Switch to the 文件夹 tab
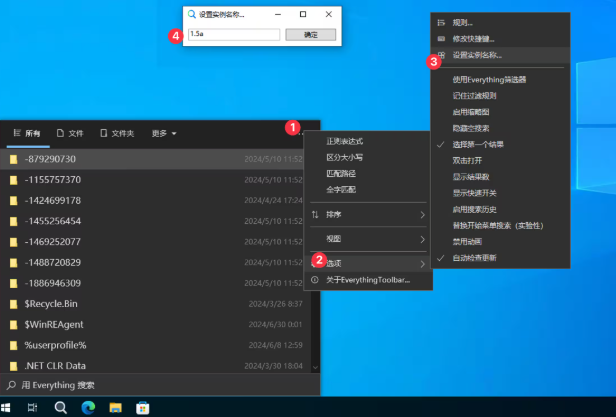 click(117, 134)
